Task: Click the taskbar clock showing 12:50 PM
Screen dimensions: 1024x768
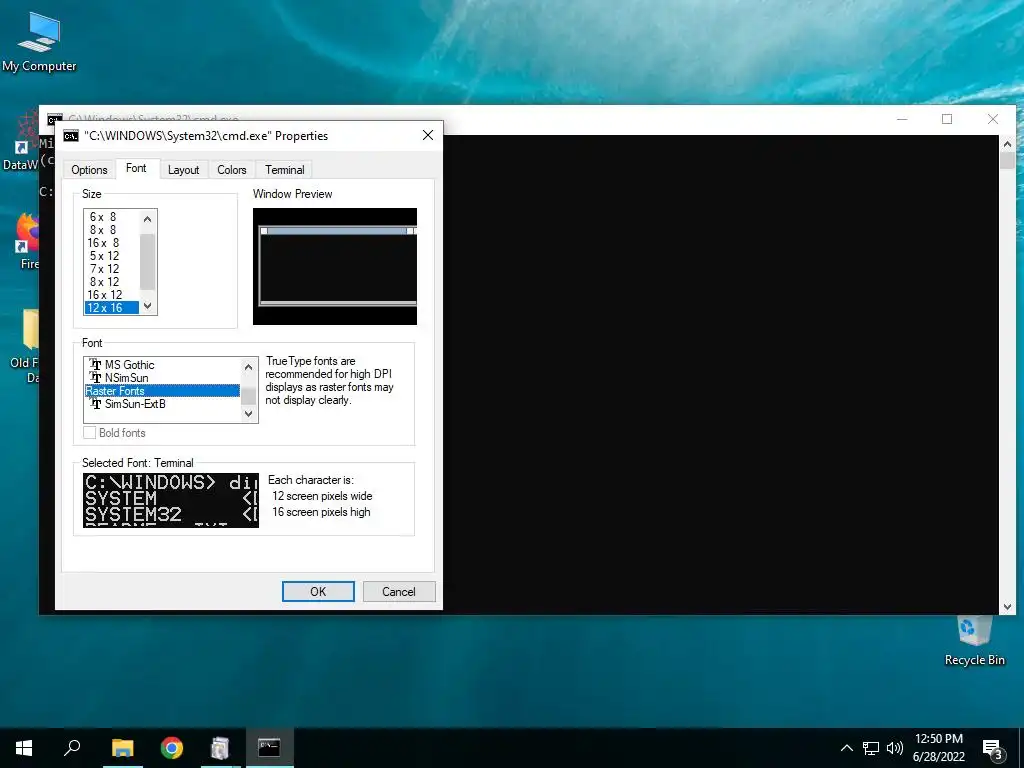Action: [938, 748]
